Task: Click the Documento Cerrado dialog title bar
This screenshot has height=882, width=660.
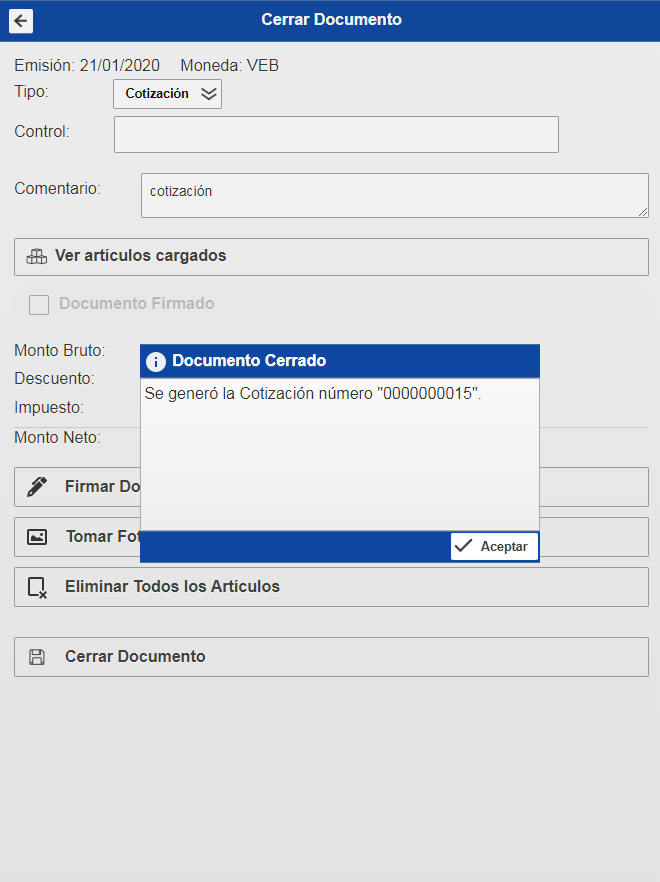Action: 340,361
